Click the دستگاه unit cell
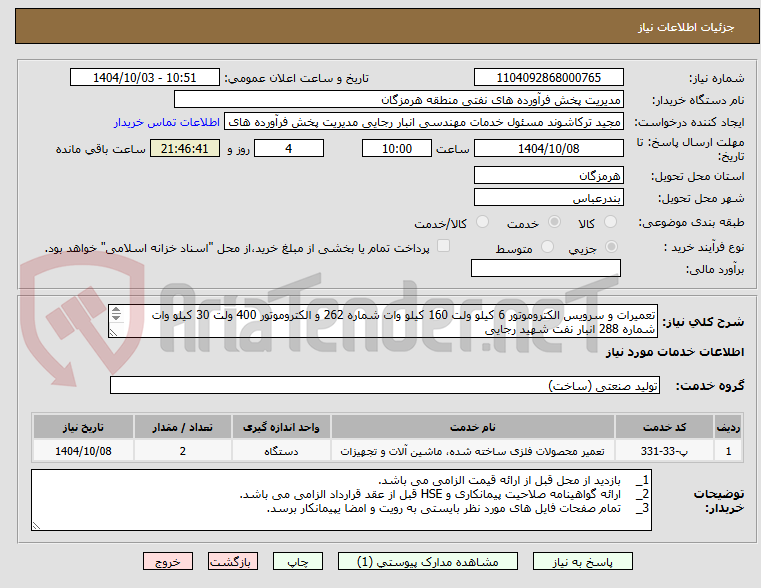 pos(281,451)
